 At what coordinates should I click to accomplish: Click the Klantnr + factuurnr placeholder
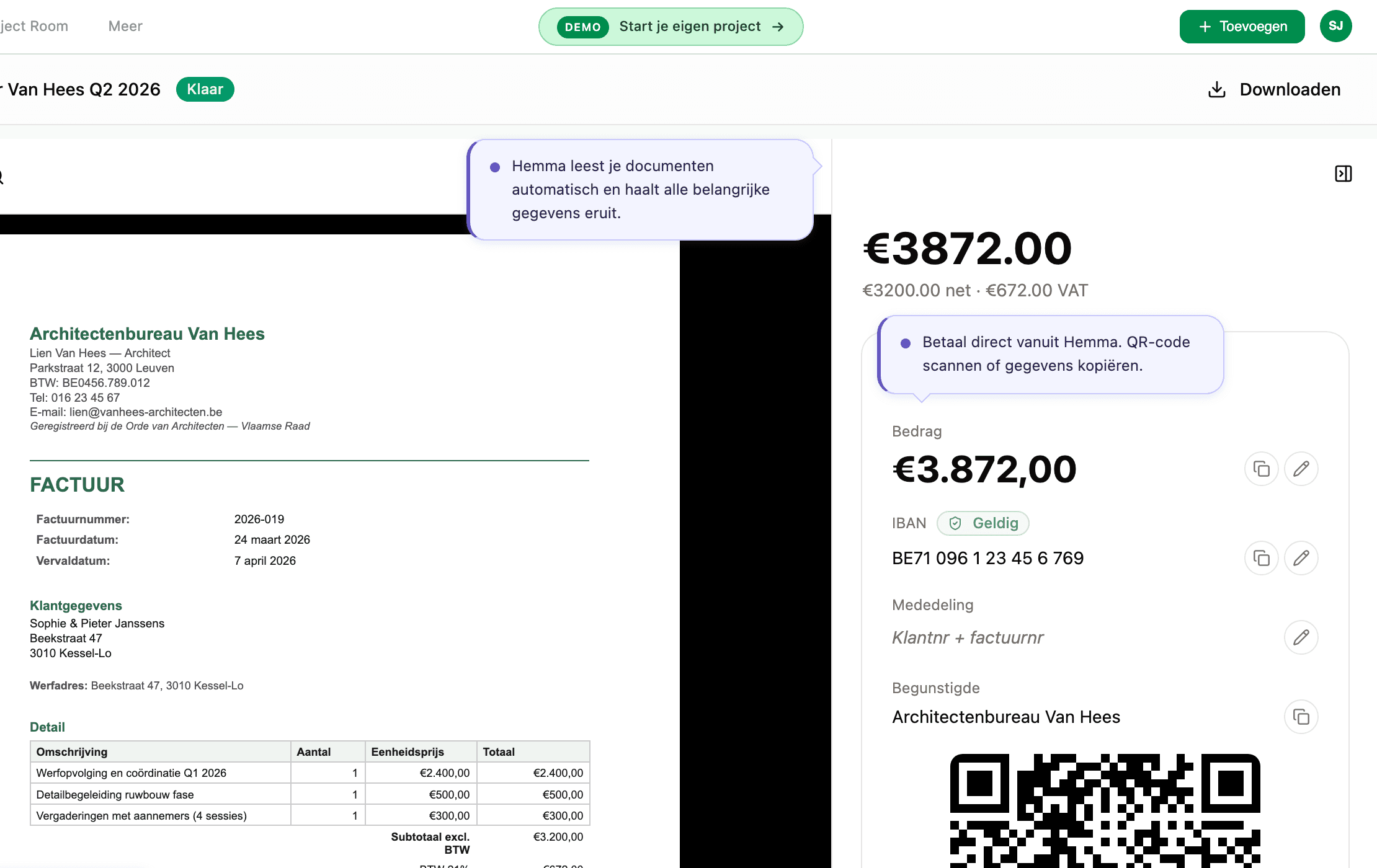pyautogui.click(x=968, y=637)
